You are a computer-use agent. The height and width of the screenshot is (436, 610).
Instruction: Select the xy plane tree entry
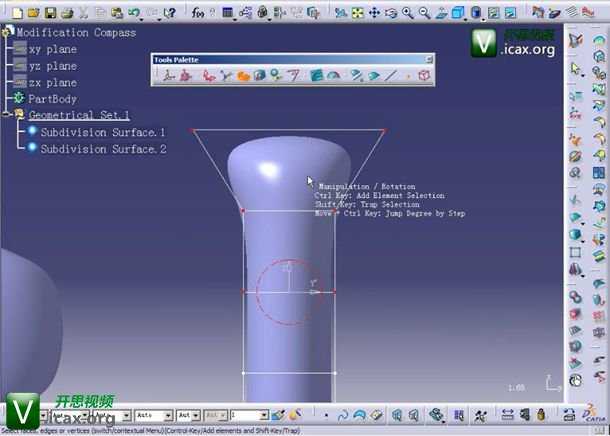52,48
